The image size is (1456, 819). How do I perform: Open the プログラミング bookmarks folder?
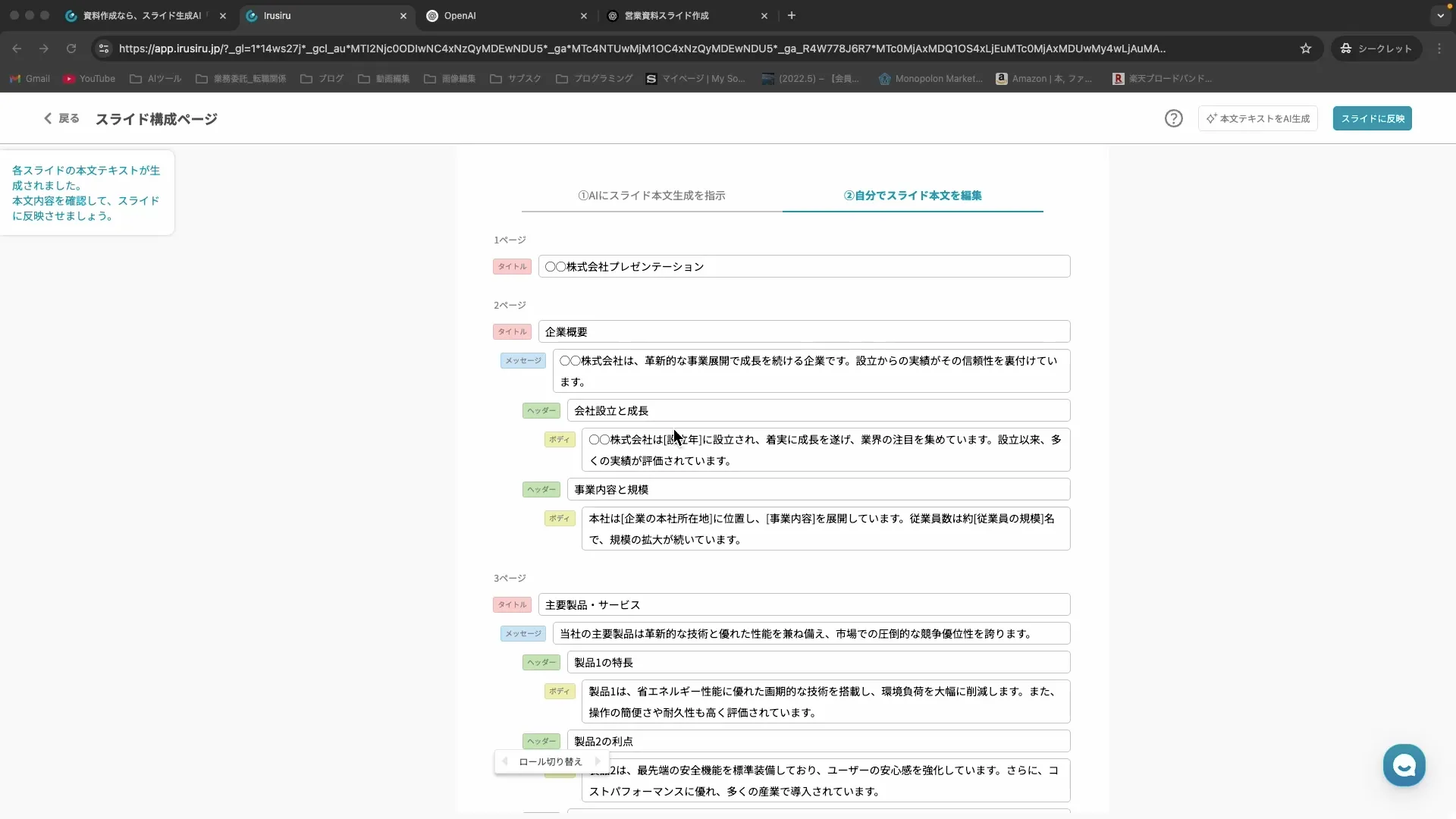coord(594,78)
